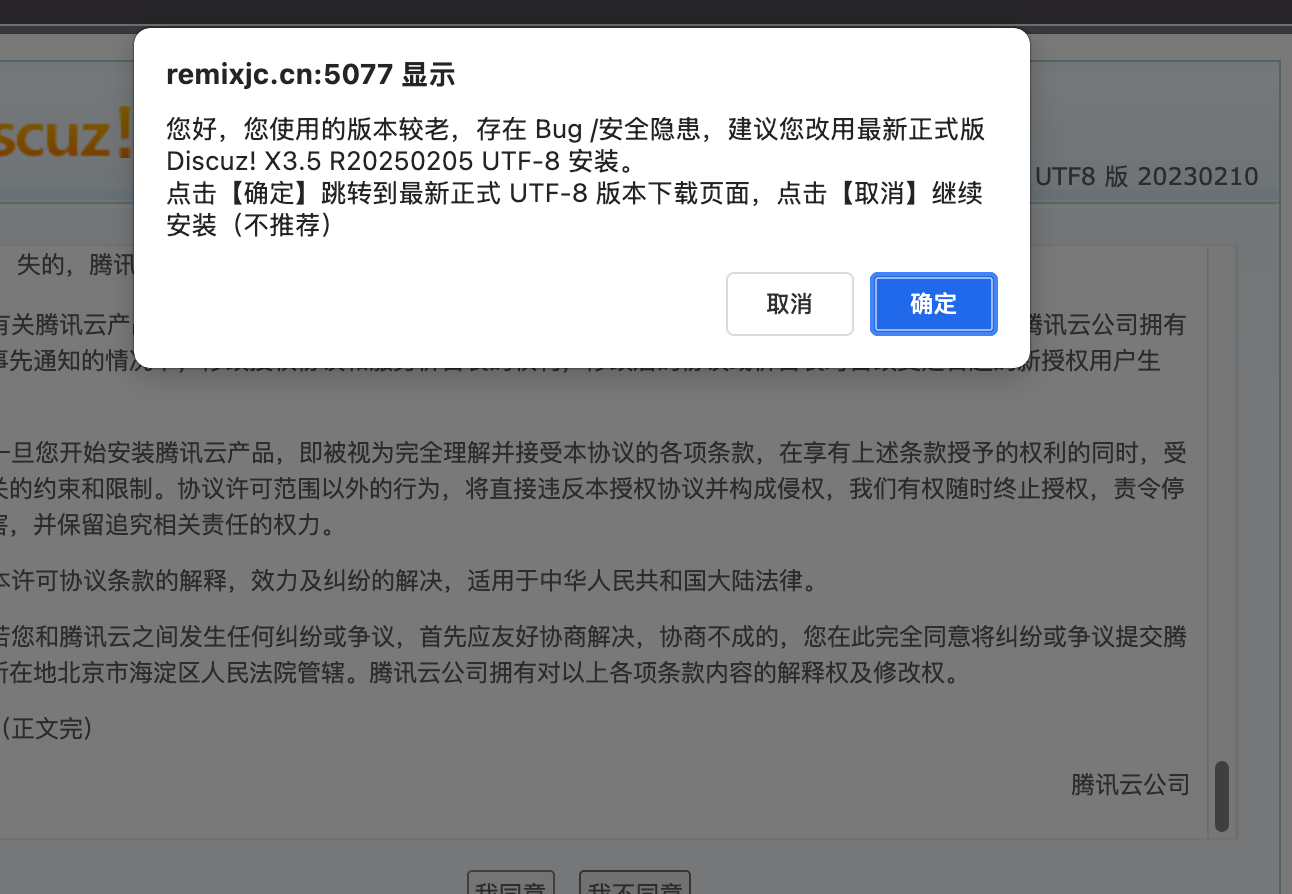Click the 我不同意 disagree button
The height and width of the screenshot is (894, 1292).
click(x=635, y=885)
